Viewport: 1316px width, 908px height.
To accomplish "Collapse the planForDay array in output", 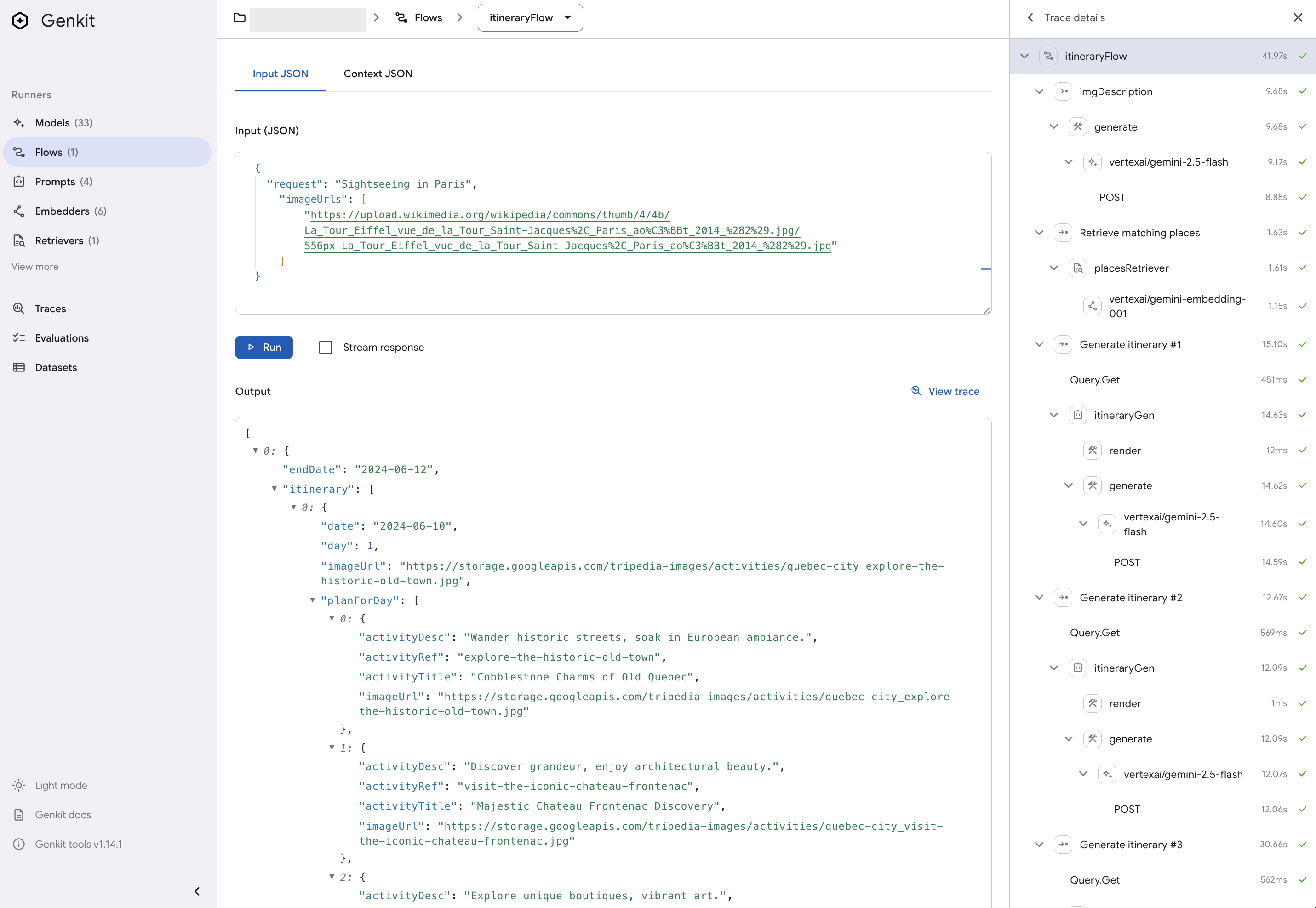I will 312,600.
